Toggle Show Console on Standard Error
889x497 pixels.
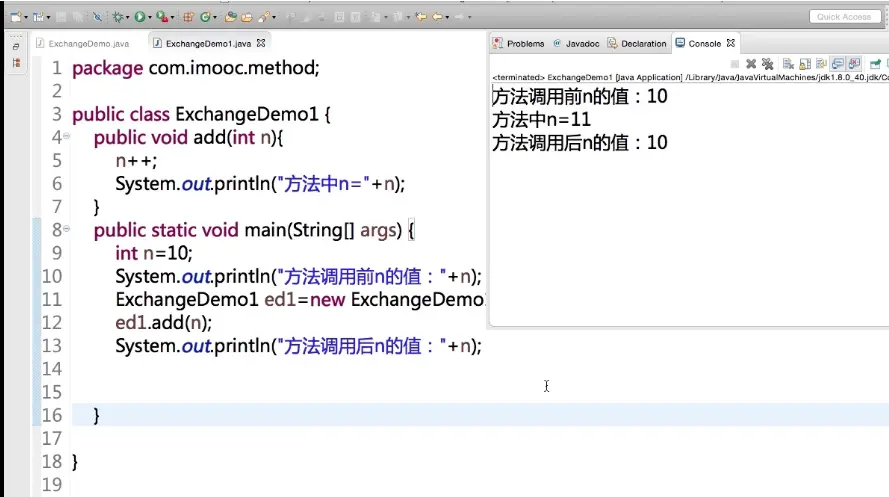click(x=854, y=64)
